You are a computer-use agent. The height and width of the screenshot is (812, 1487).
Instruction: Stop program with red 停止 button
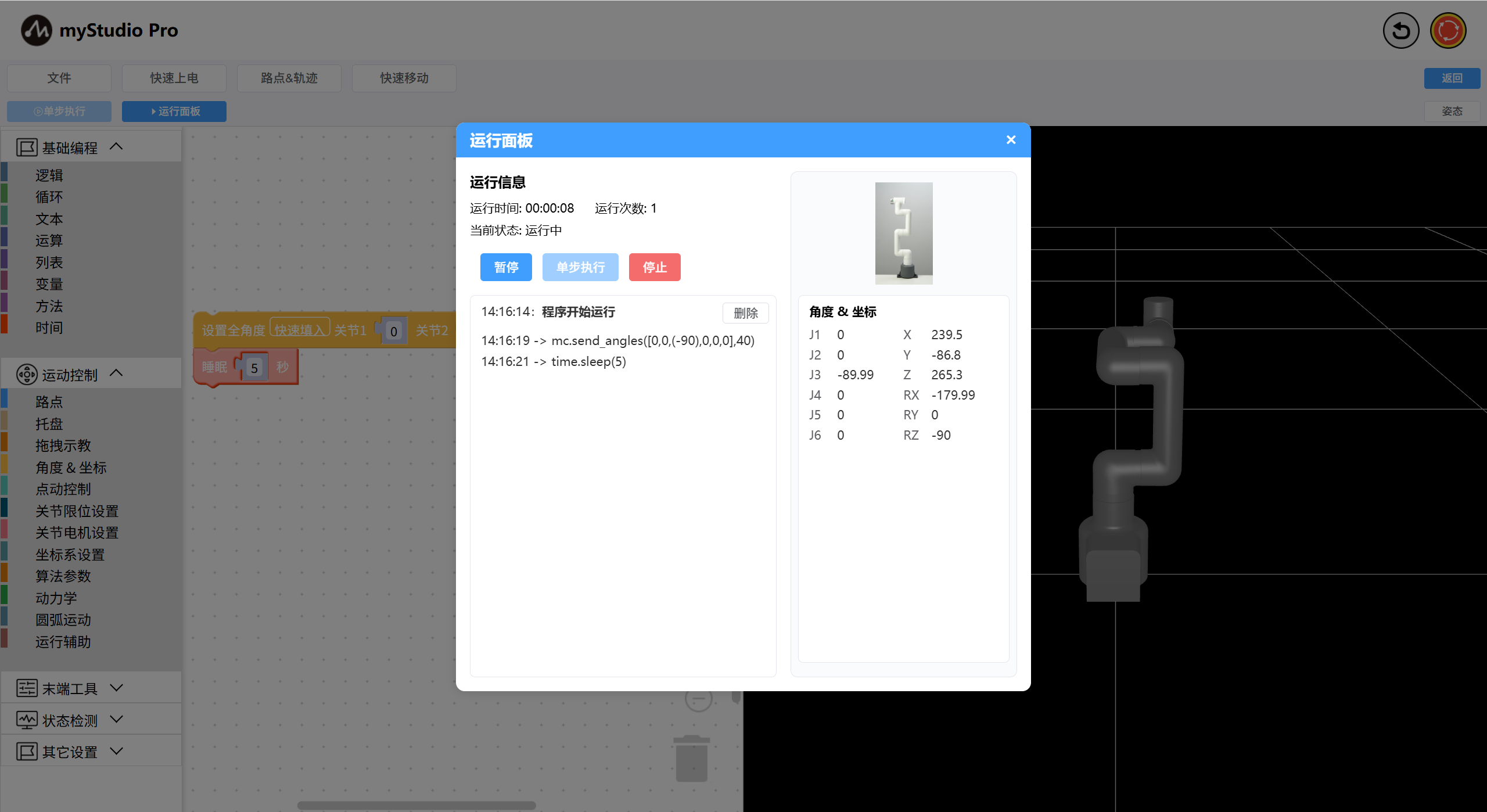654,267
